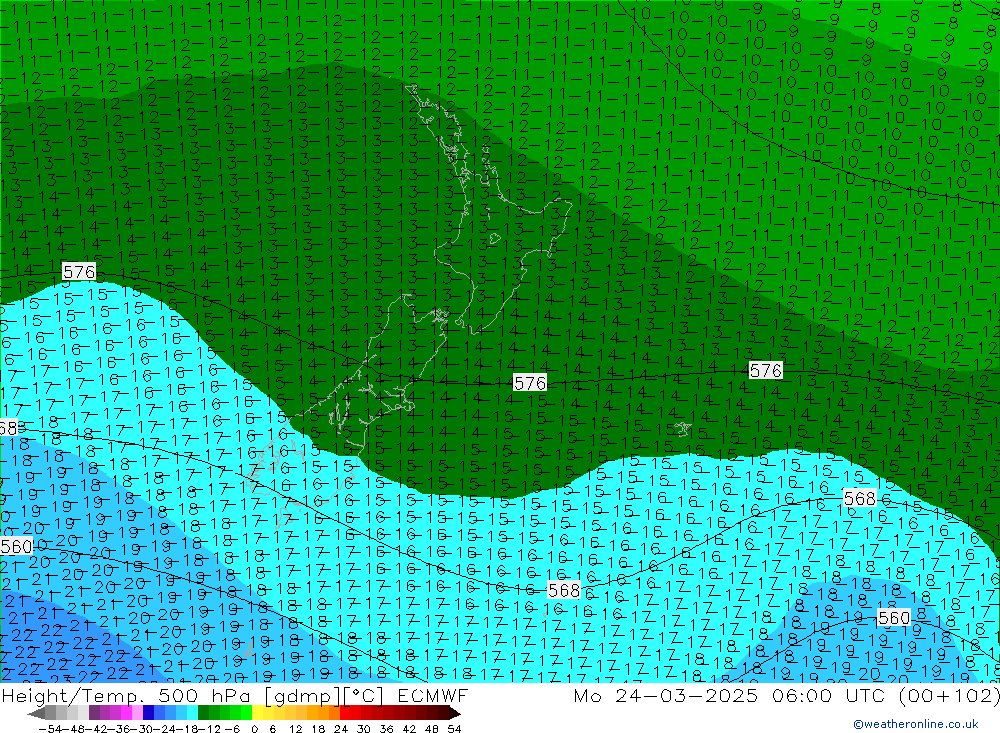Click the 560 label in the southeast corner
The width and height of the screenshot is (1000, 733).
893,618
